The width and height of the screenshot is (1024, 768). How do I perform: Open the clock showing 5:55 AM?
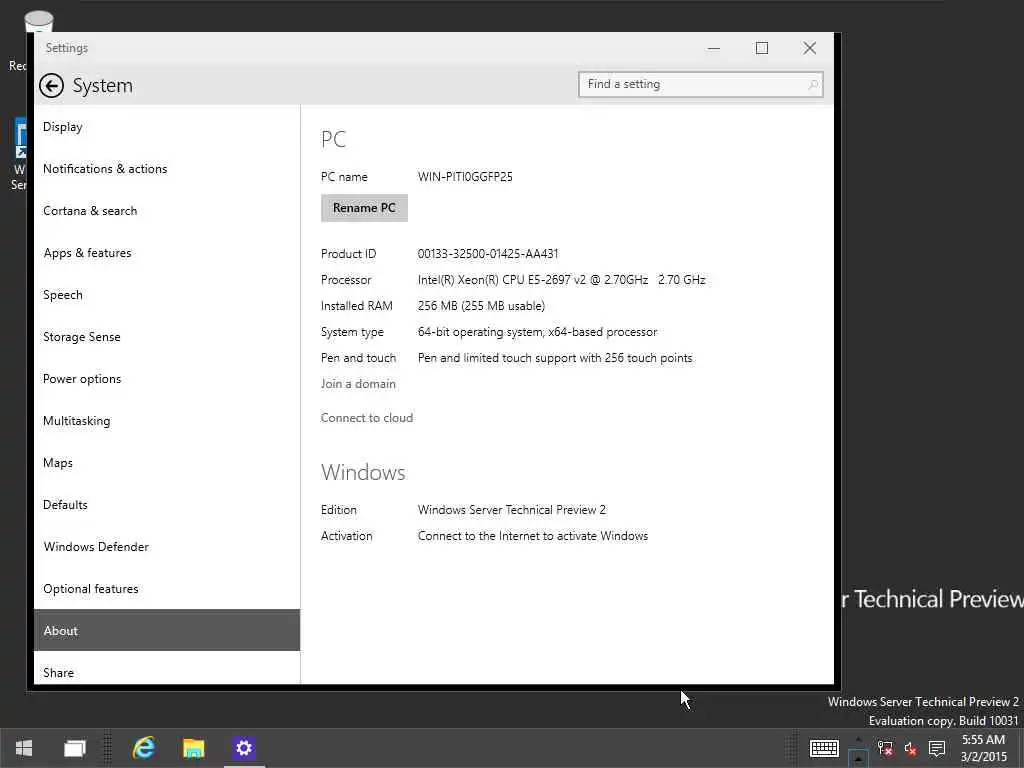(x=984, y=748)
